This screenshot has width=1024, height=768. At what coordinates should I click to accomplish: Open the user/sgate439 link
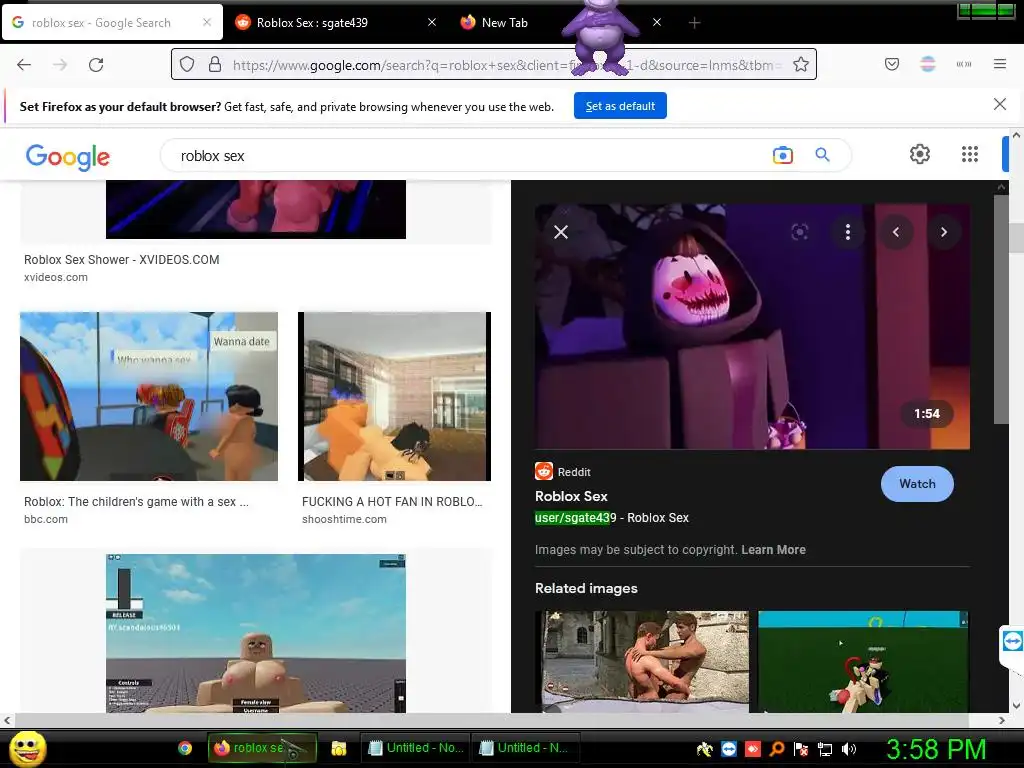pyautogui.click(x=575, y=518)
